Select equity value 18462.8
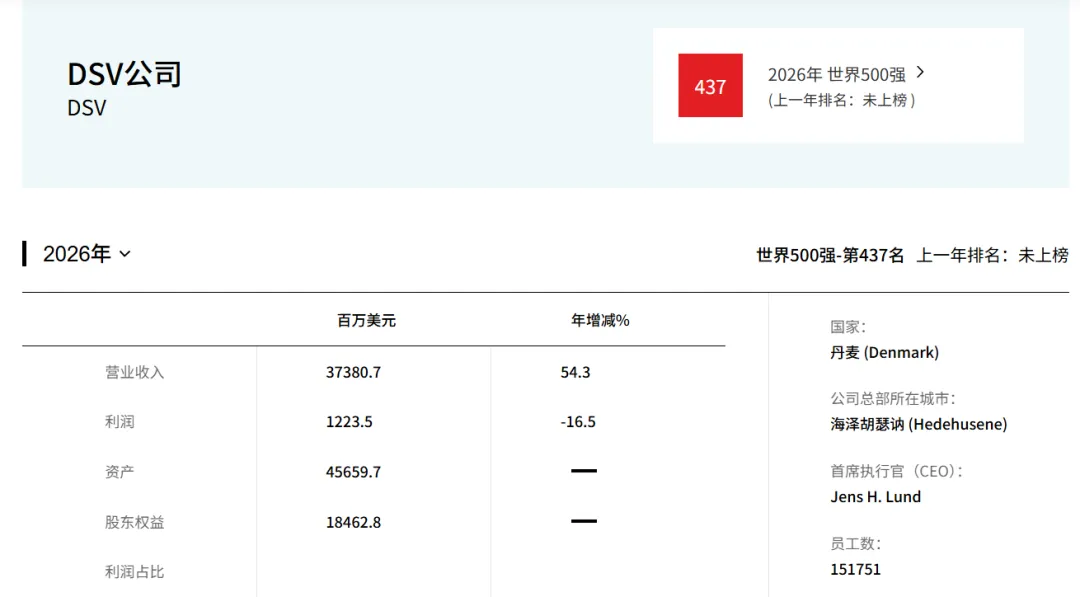This screenshot has height=597, width=1080. coord(353,523)
